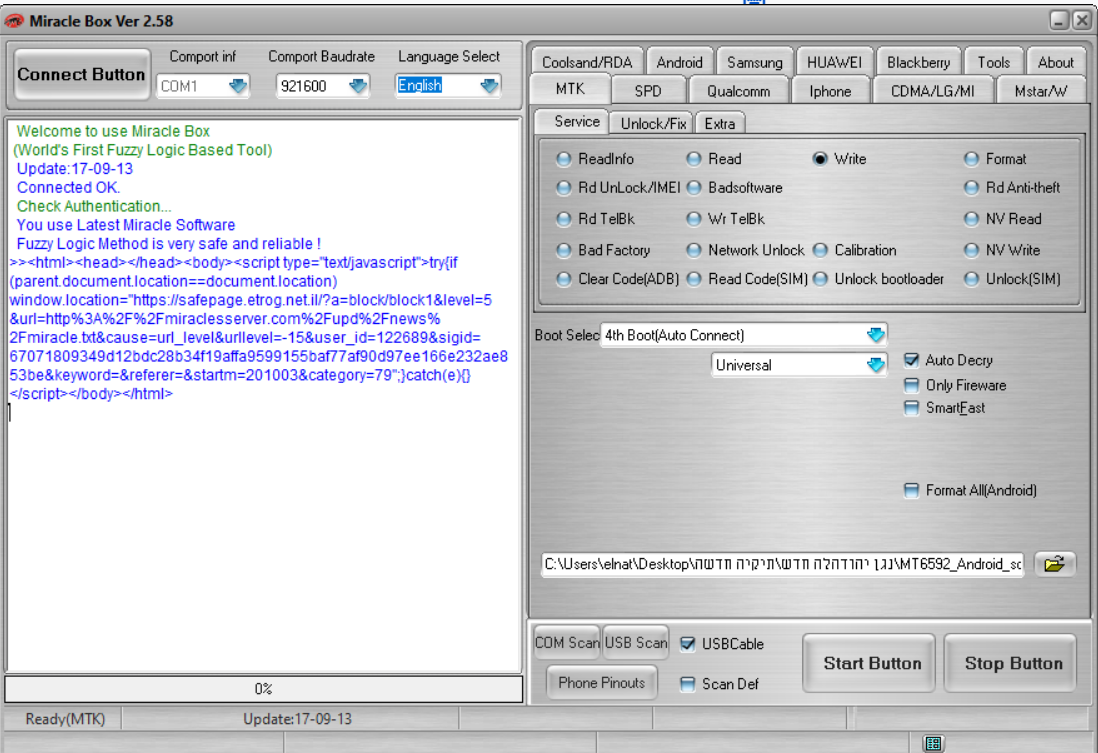The height and width of the screenshot is (753, 1098).
Task: Click the 'Connected OK.' log line
Action: pyautogui.click(x=69, y=188)
